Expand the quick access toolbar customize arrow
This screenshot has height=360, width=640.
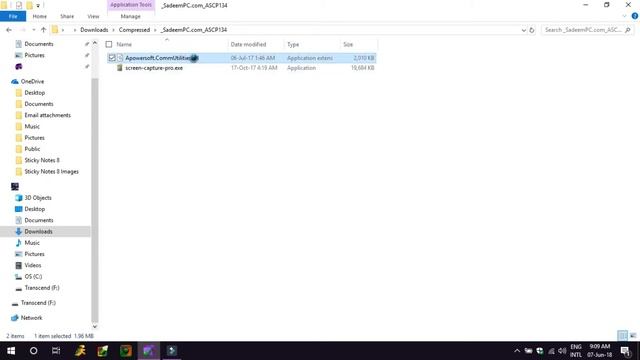38,6
